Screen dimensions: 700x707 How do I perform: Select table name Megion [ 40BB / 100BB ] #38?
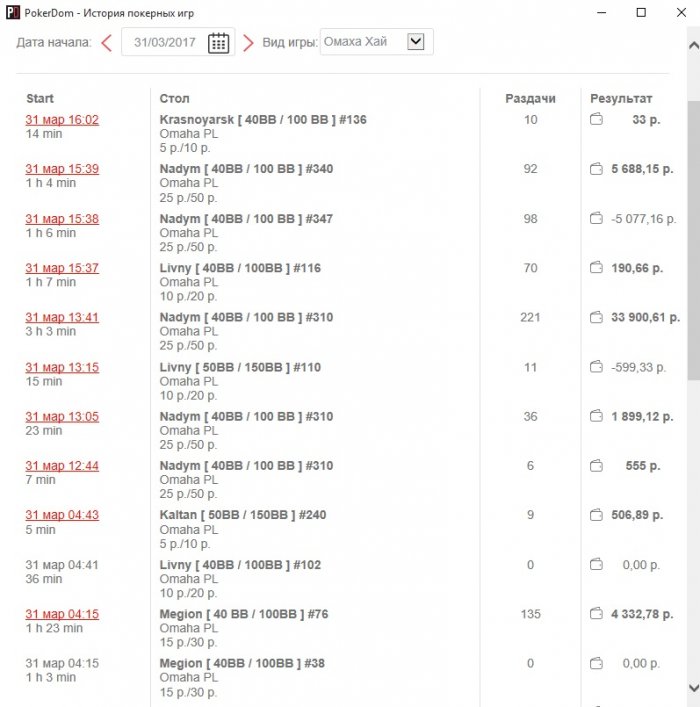tap(242, 663)
